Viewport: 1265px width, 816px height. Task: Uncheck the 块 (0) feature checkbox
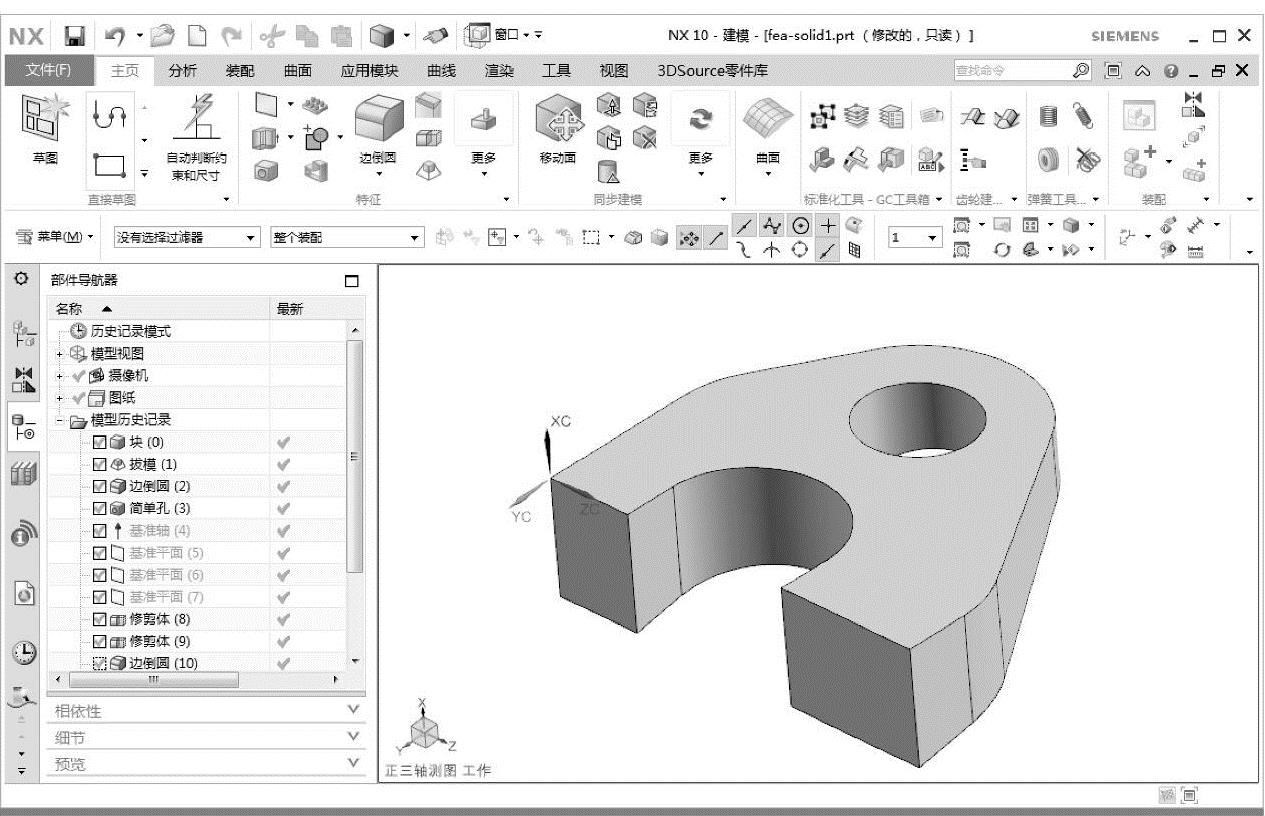click(99, 442)
